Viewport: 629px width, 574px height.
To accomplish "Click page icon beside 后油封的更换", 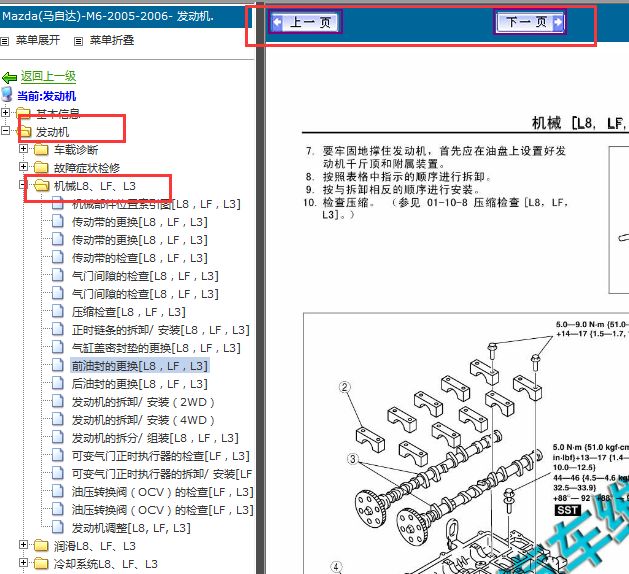I will click(x=58, y=383).
